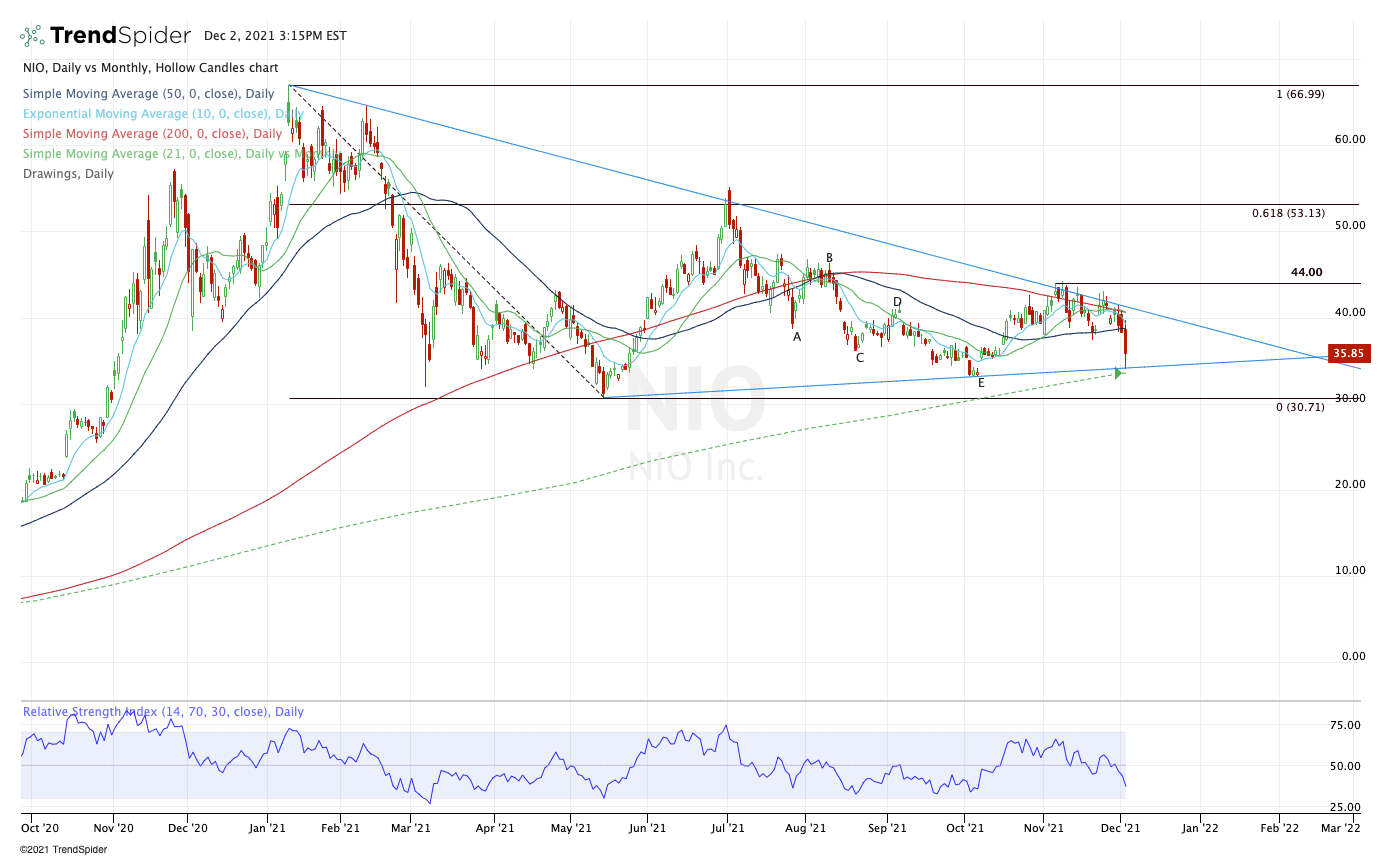Viewport: 1391px width, 859px height.
Task: Click the 0.00 price axis label
Action: point(1353,656)
